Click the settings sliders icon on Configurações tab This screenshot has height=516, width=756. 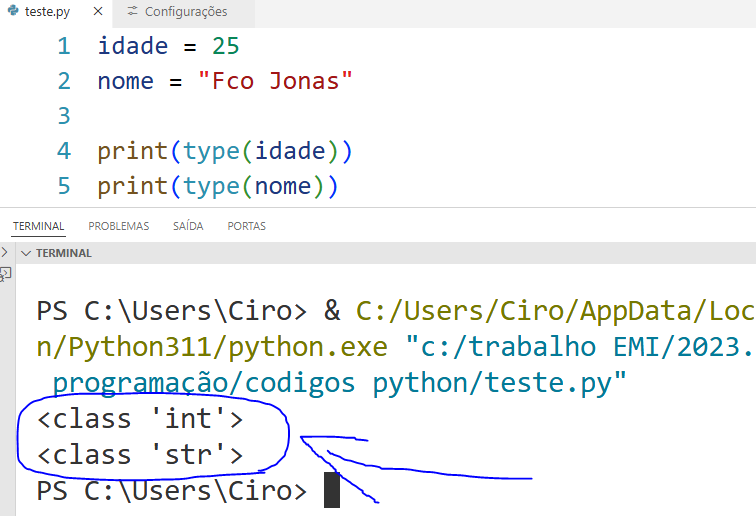tap(133, 12)
